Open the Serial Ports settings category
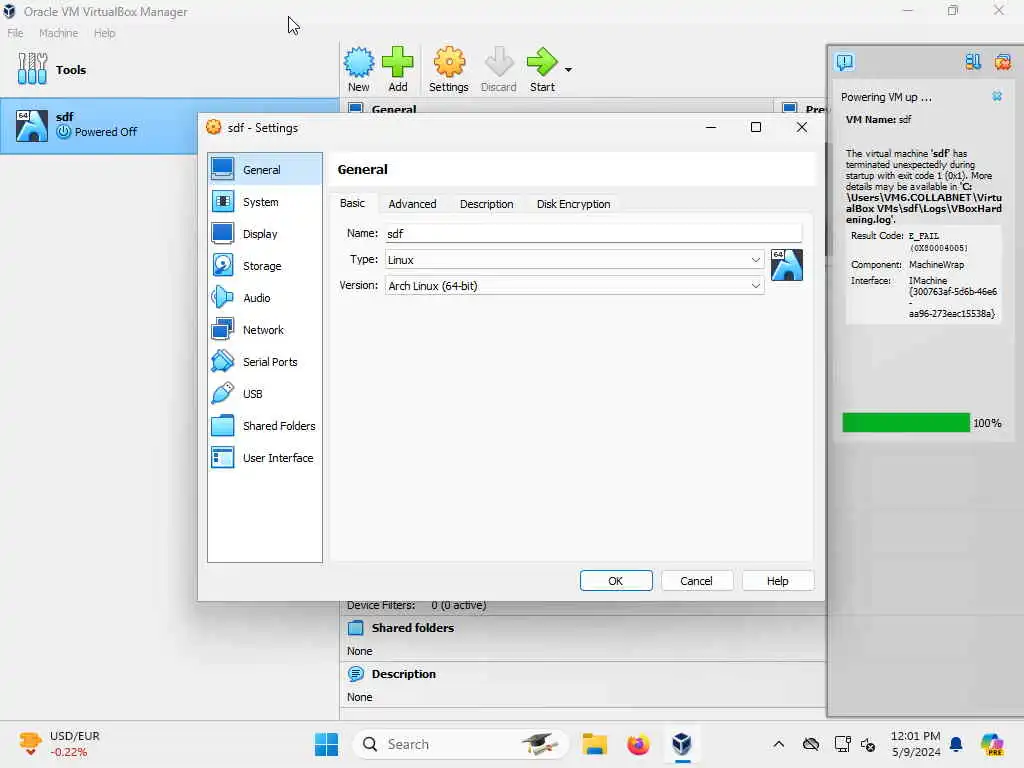The height and width of the screenshot is (768, 1024). [x=264, y=362]
